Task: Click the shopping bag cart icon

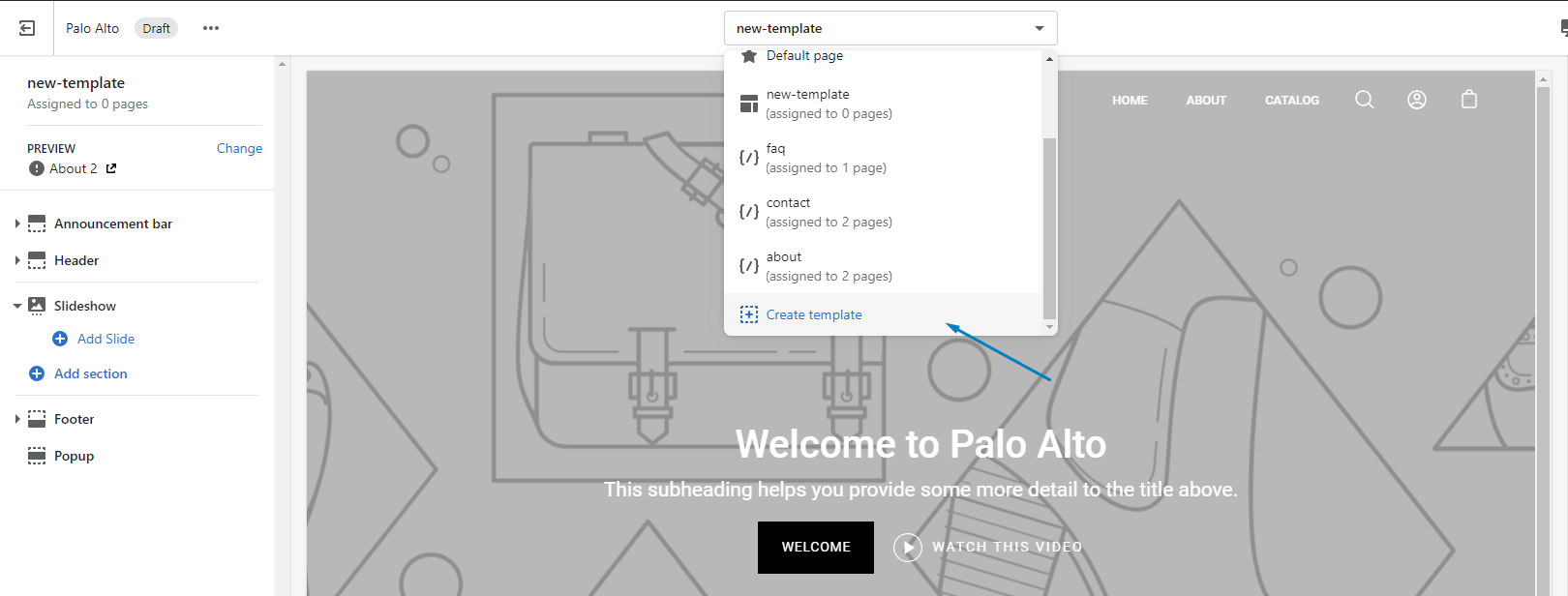Action: (x=1469, y=99)
